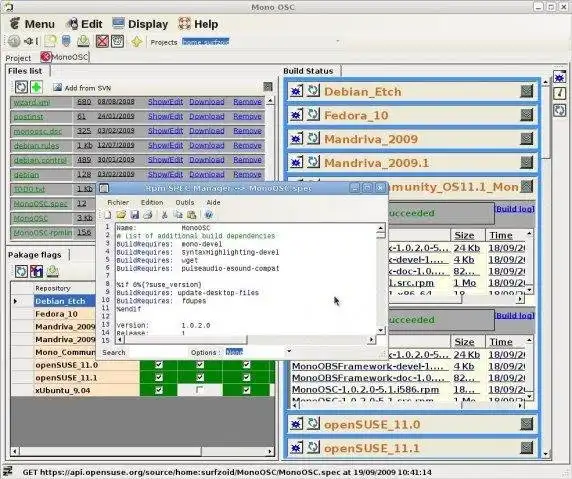572x479 pixels.
Task: Click the green download-arrow icon in main toolbar
Action: [x=83, y=41]
